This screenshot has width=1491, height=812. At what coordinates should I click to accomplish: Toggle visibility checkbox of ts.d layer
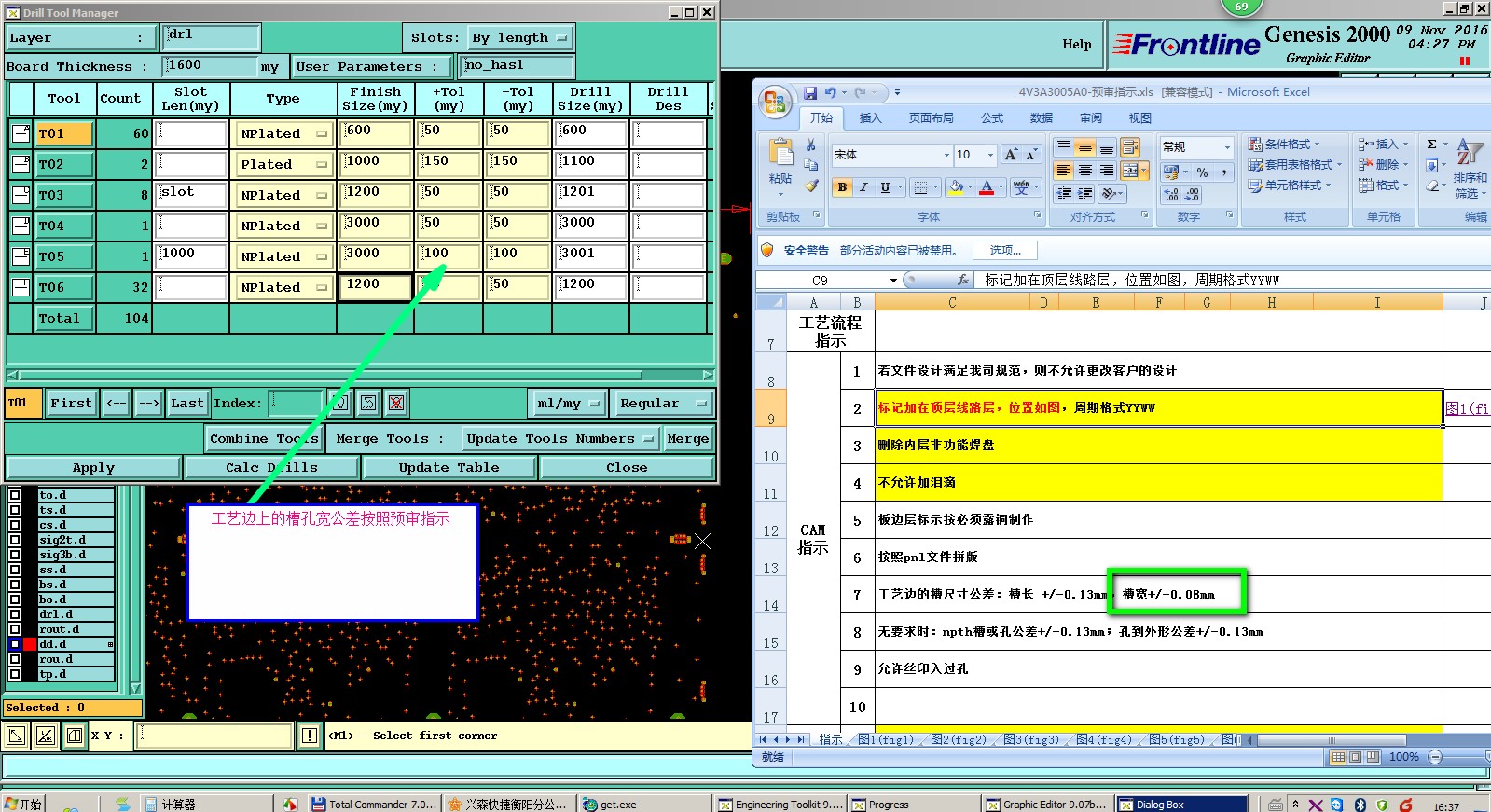point(15,510)
